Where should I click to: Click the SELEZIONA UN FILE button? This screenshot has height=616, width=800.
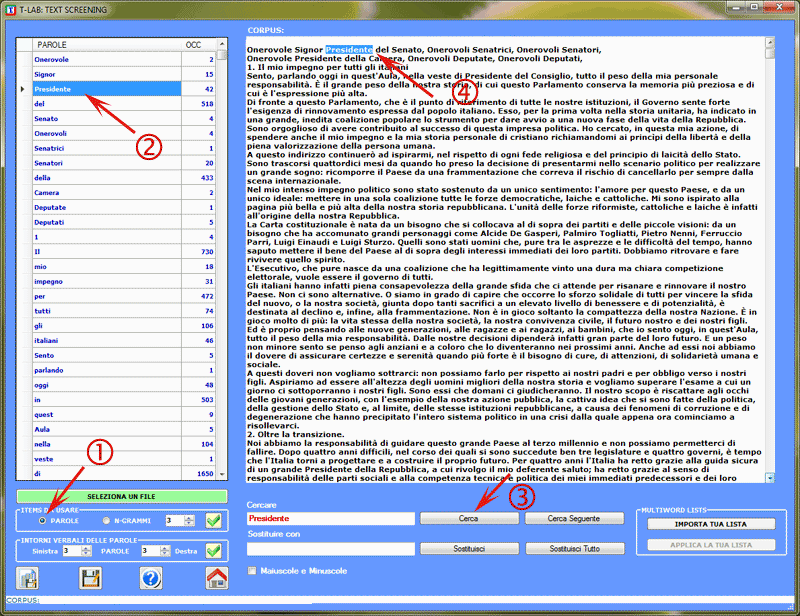121,497
